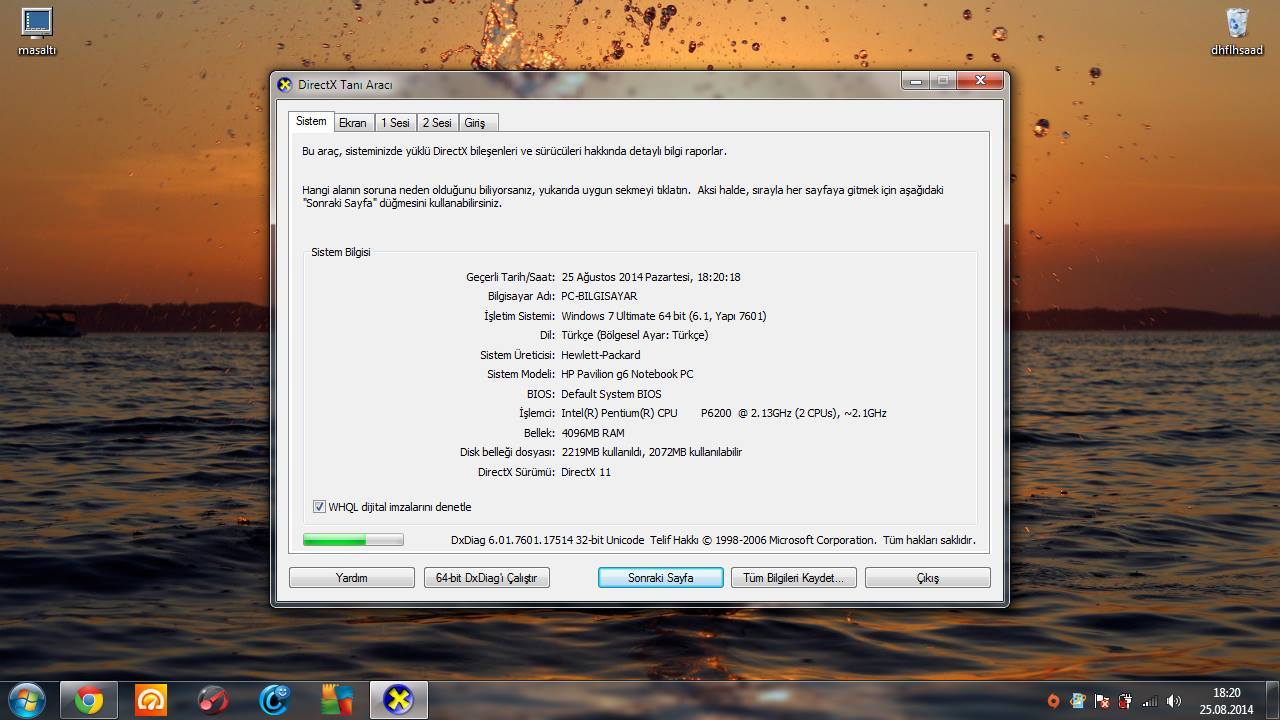Open AVG antivirus from the taskbar
This screenshot has height=720, width=1280.
[x=337, y=700]
